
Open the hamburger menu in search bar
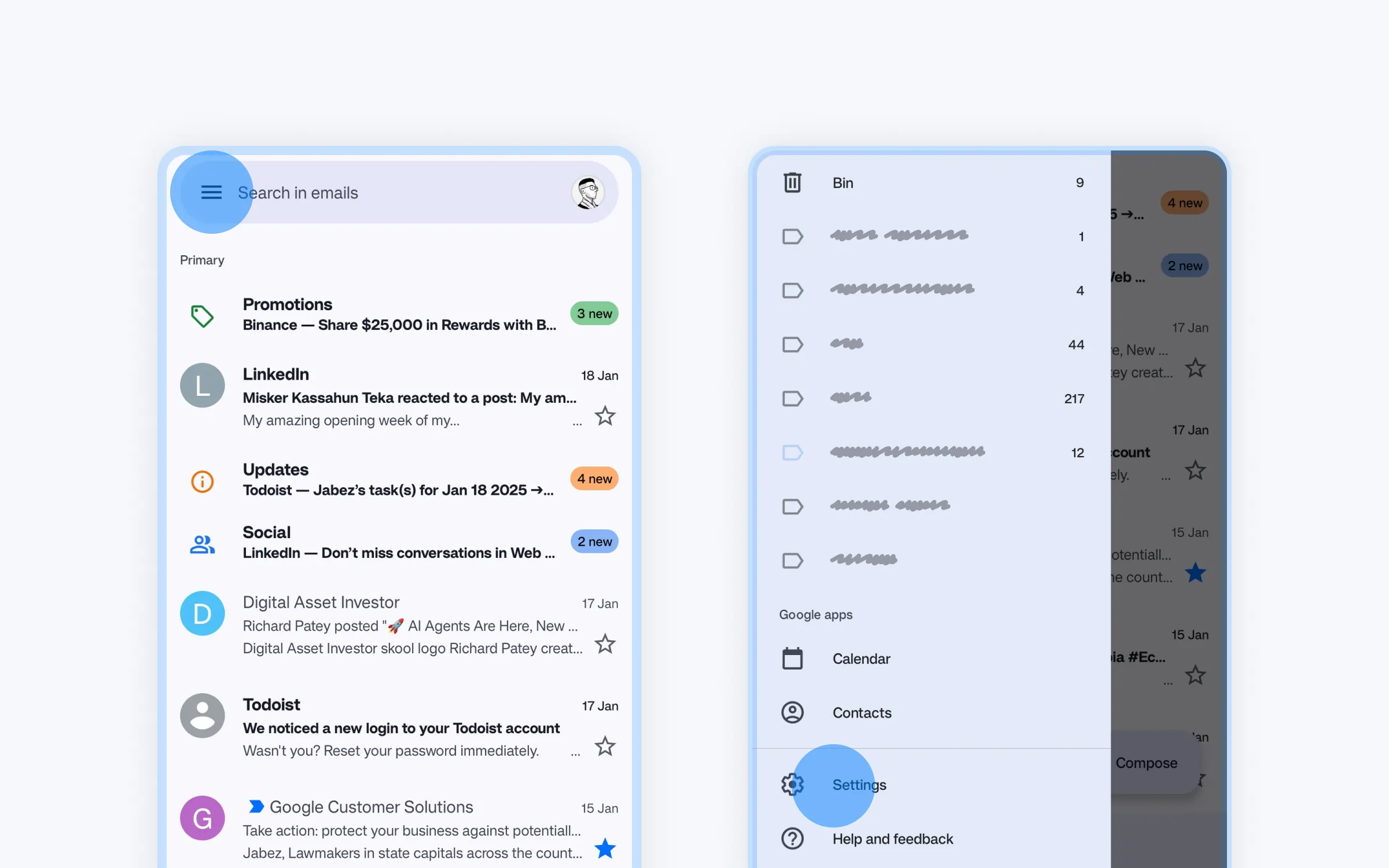pyautogui.click(x=211, y=192)
